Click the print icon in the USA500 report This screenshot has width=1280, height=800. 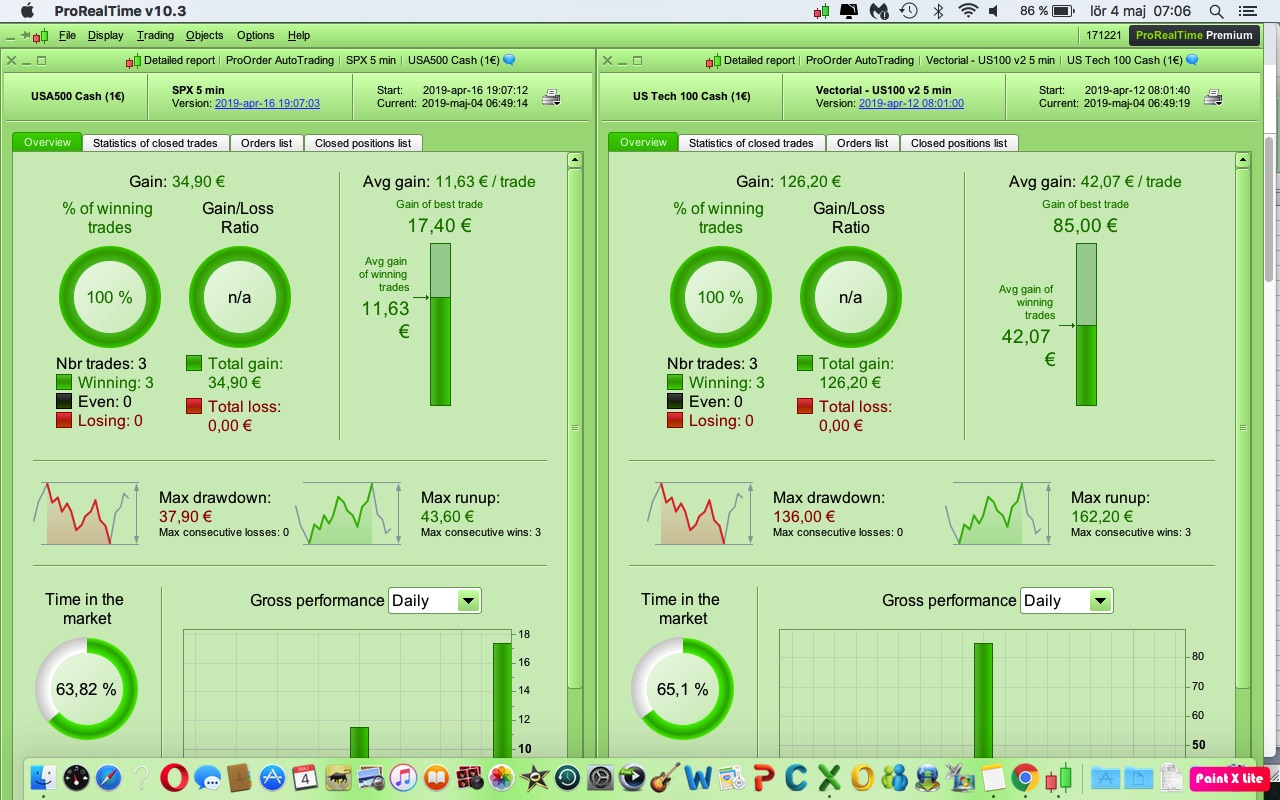coord(551,97)
